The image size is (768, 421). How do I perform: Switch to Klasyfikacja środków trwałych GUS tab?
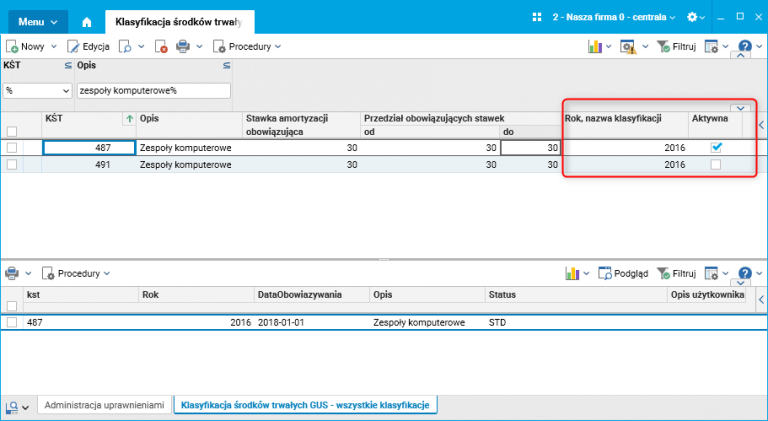(x=305, y=405)
